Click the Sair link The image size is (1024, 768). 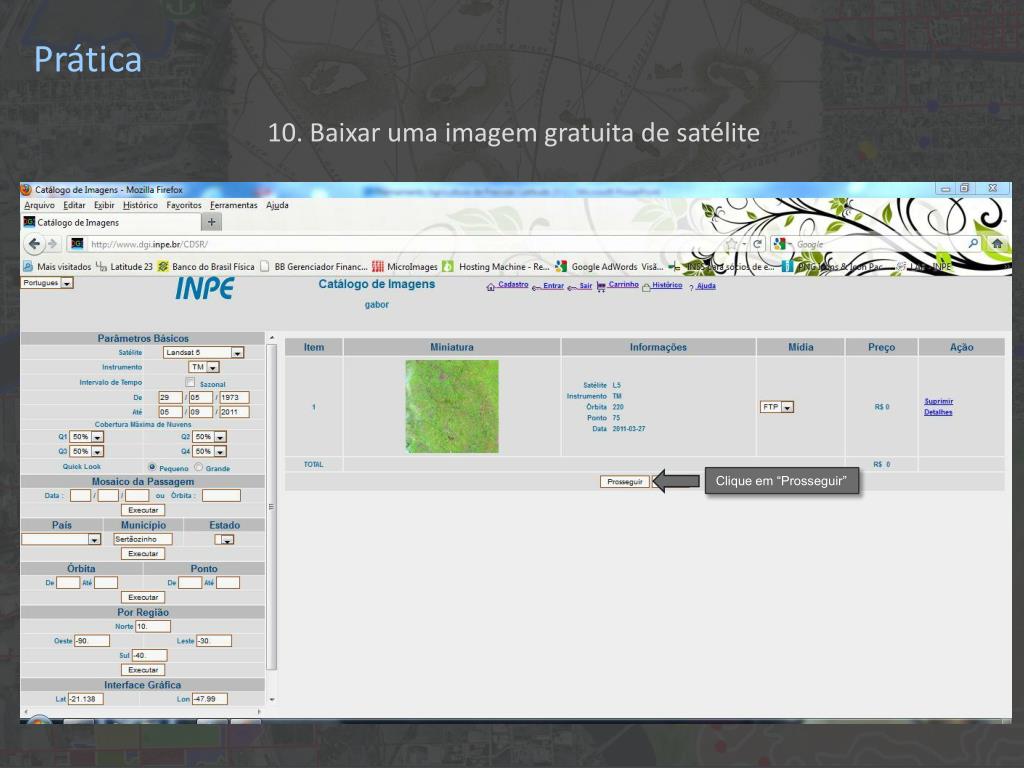(x=585, y=285)
